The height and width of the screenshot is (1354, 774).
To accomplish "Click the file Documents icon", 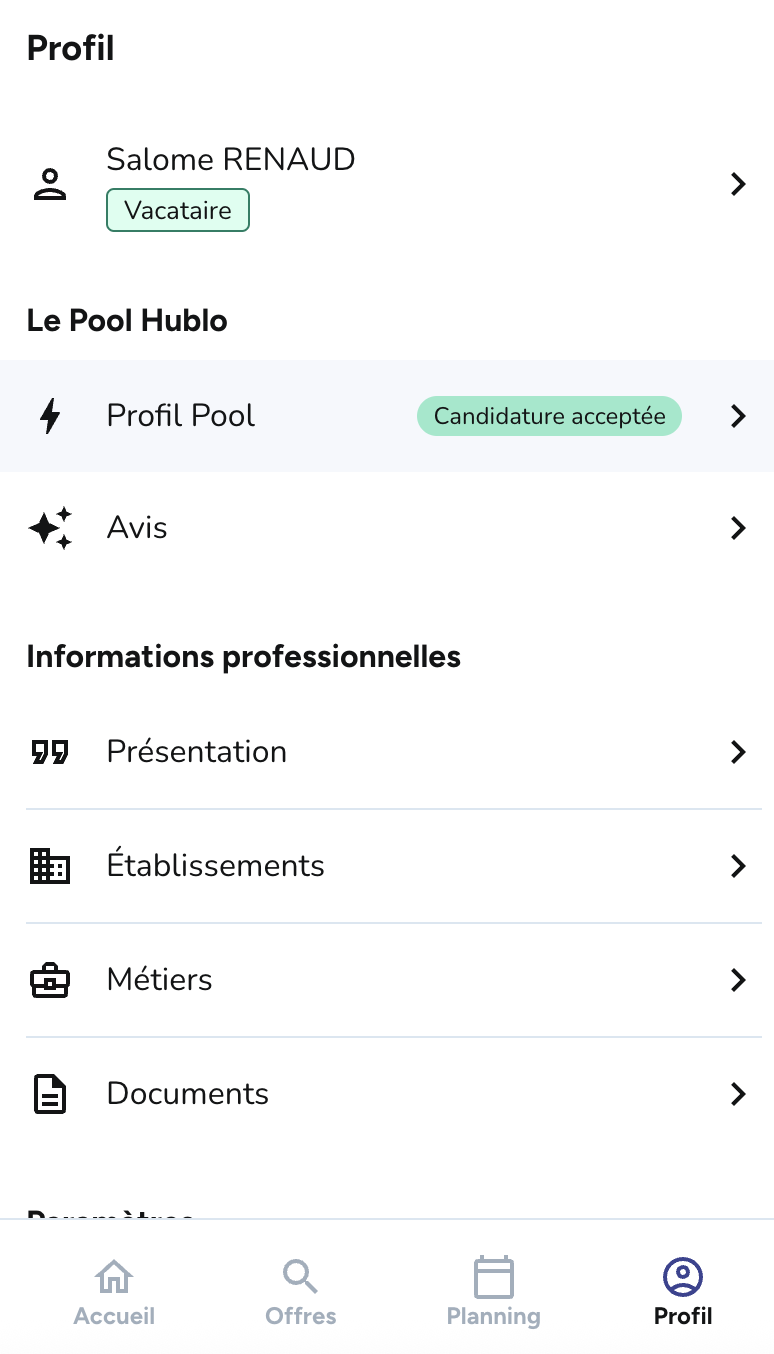I will (49, 1094).
